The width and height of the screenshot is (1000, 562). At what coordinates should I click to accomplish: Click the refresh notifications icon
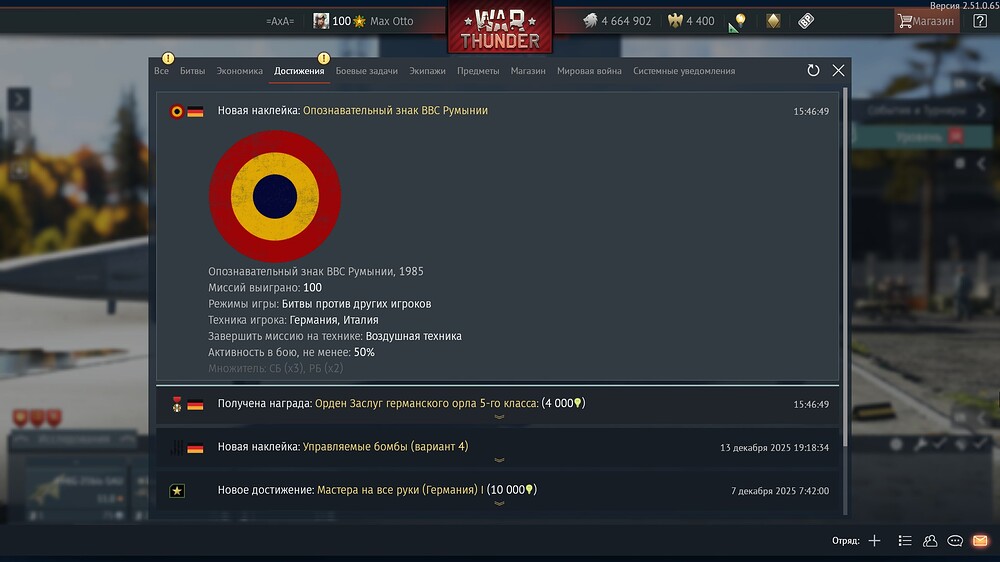pyautogui.click(x=813, y=70)
